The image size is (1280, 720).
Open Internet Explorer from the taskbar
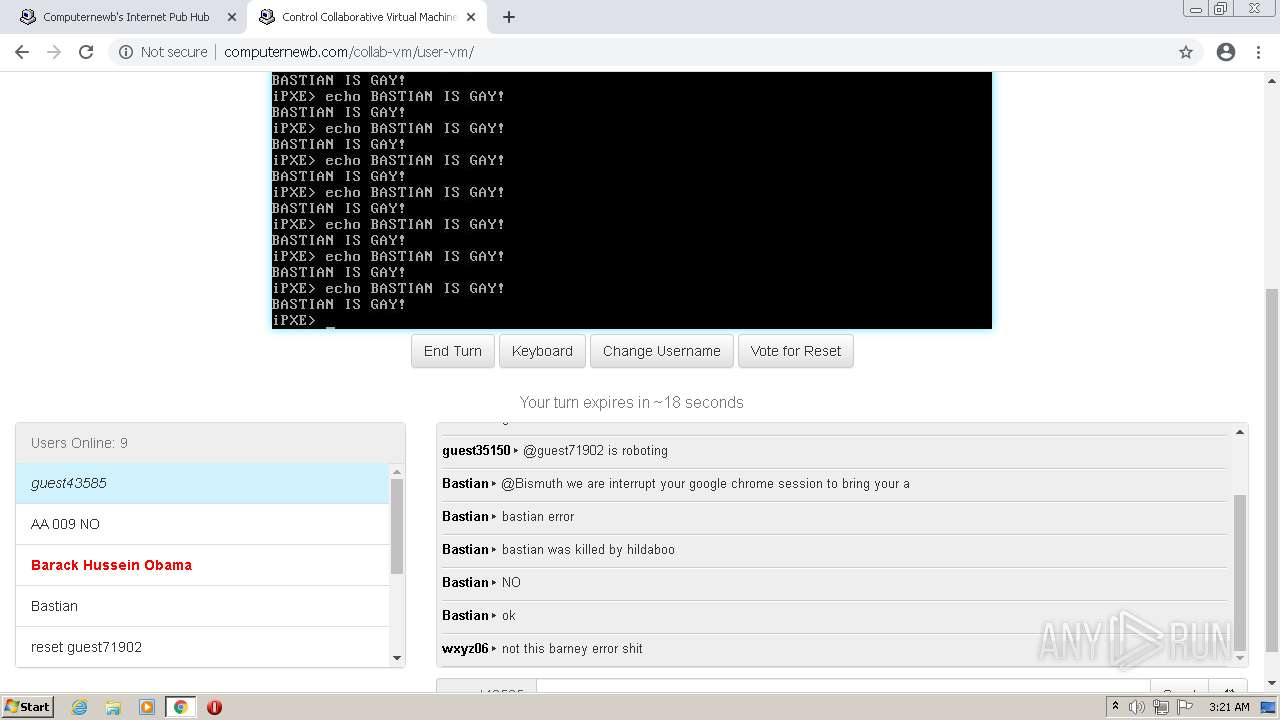pos(79,707)
